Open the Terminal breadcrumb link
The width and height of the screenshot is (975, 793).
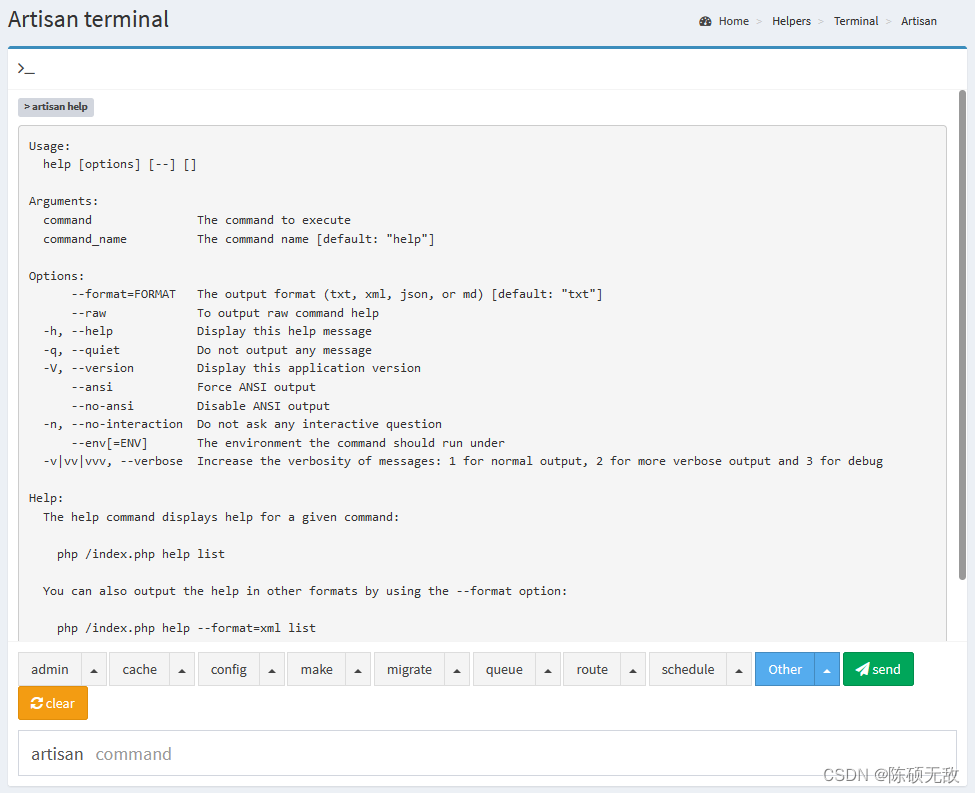[x=856, y=21]
